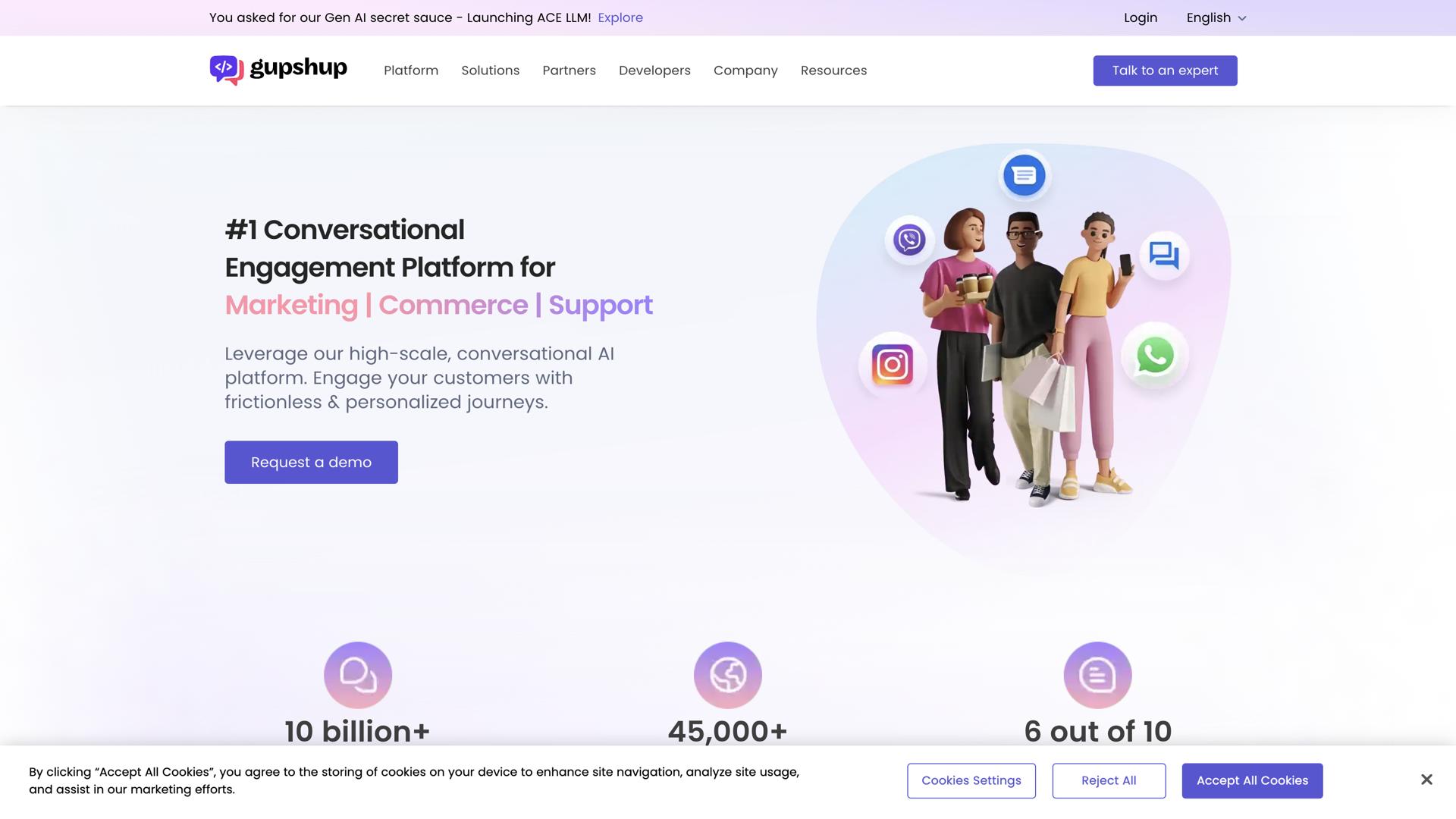Click the WhatsApp icon in hero image

click(x=1155, y=356)
